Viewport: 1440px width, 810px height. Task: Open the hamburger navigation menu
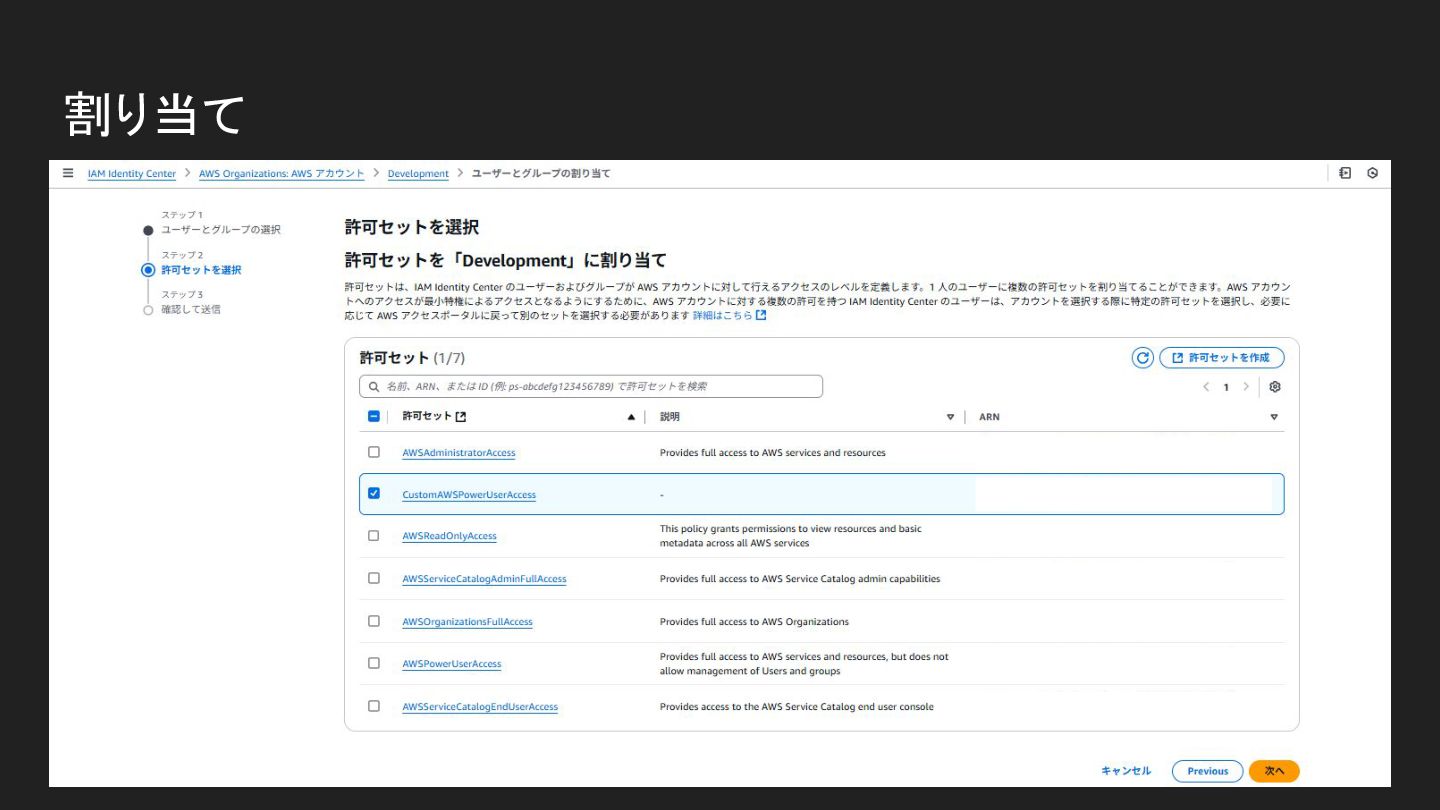68,173
